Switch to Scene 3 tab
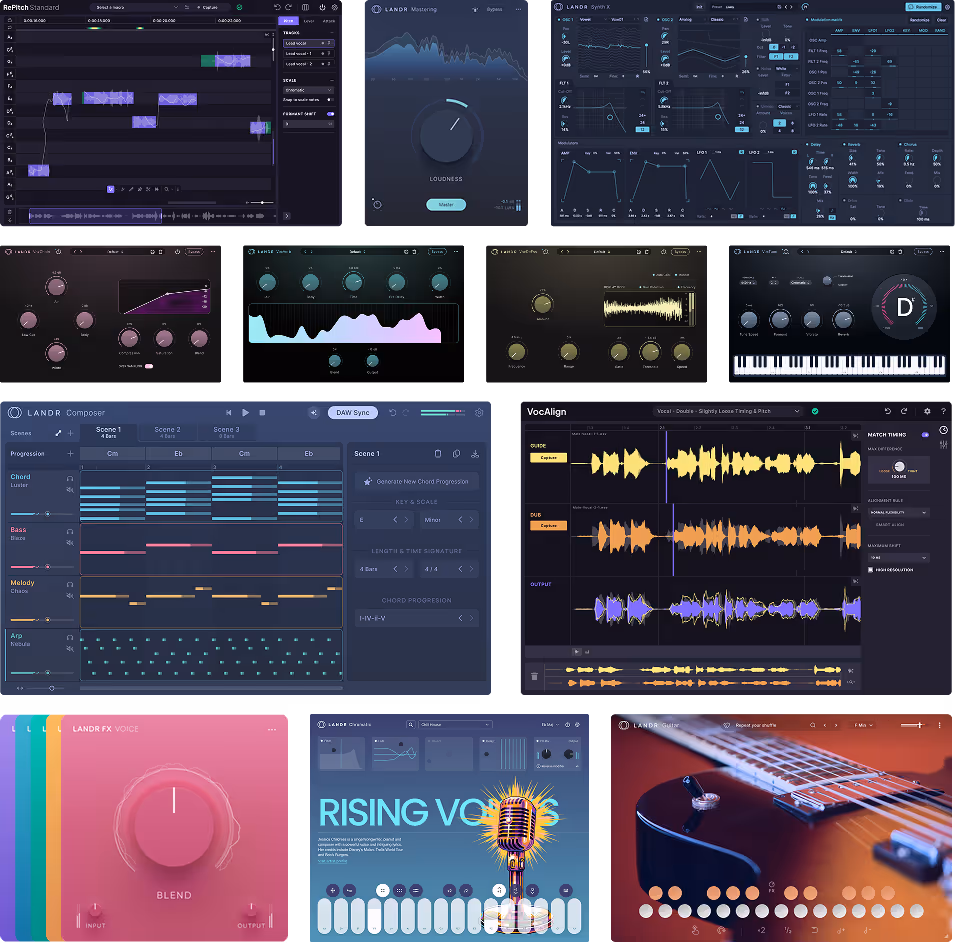Image resolution: width=955 pixels, height=943 pixels. (226, 432)
